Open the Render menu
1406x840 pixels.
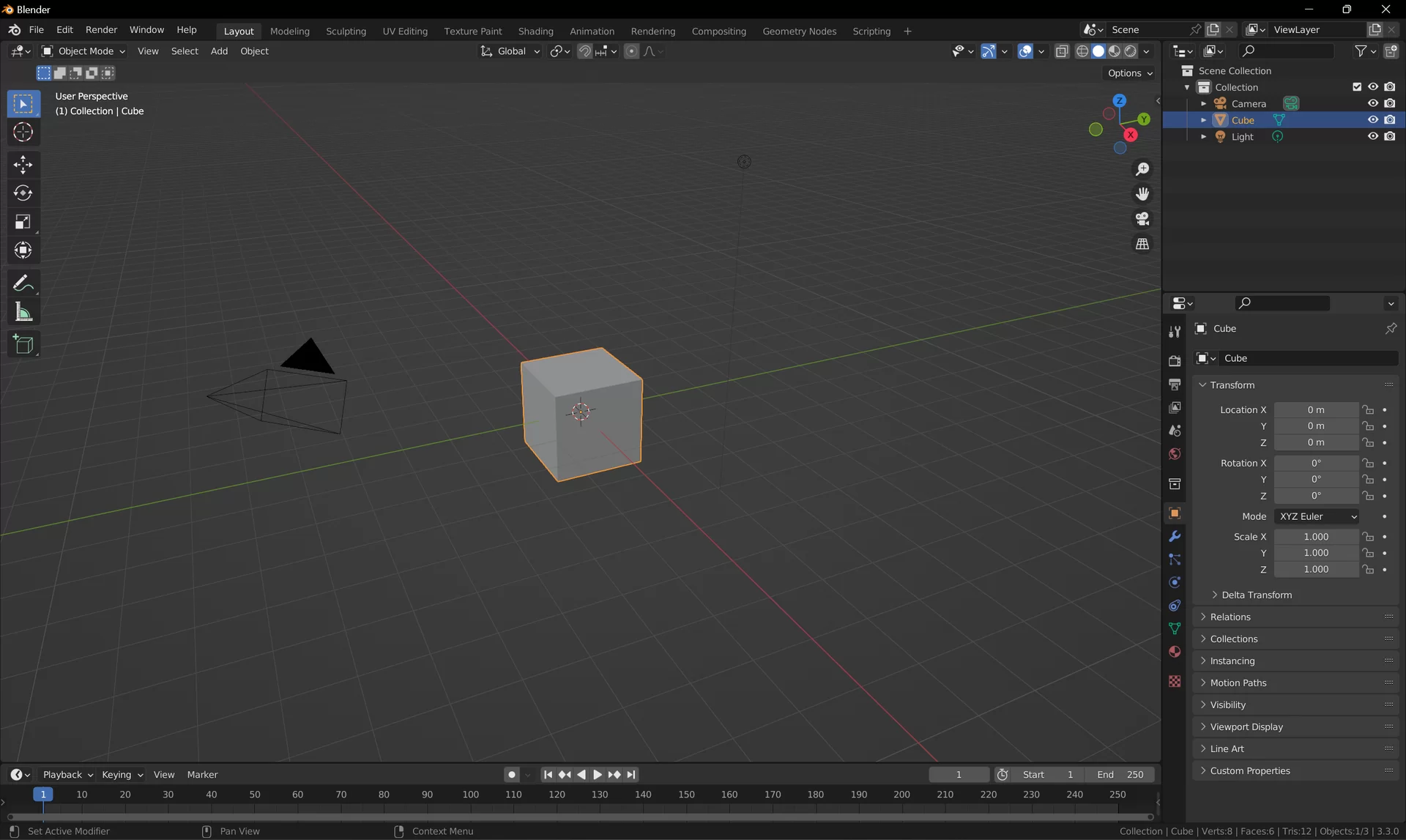pyautogui.click(x=101, y=30)
